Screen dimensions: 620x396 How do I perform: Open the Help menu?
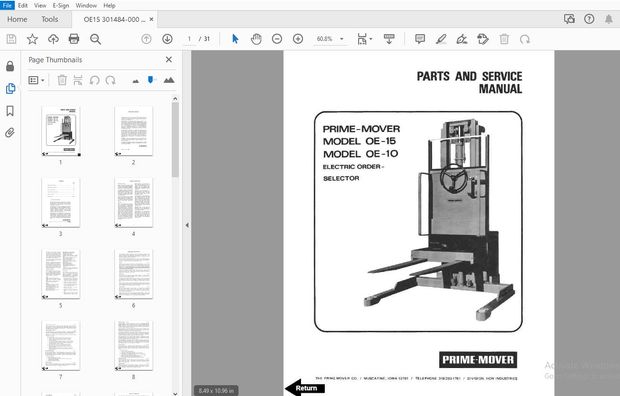click(109, 6)
